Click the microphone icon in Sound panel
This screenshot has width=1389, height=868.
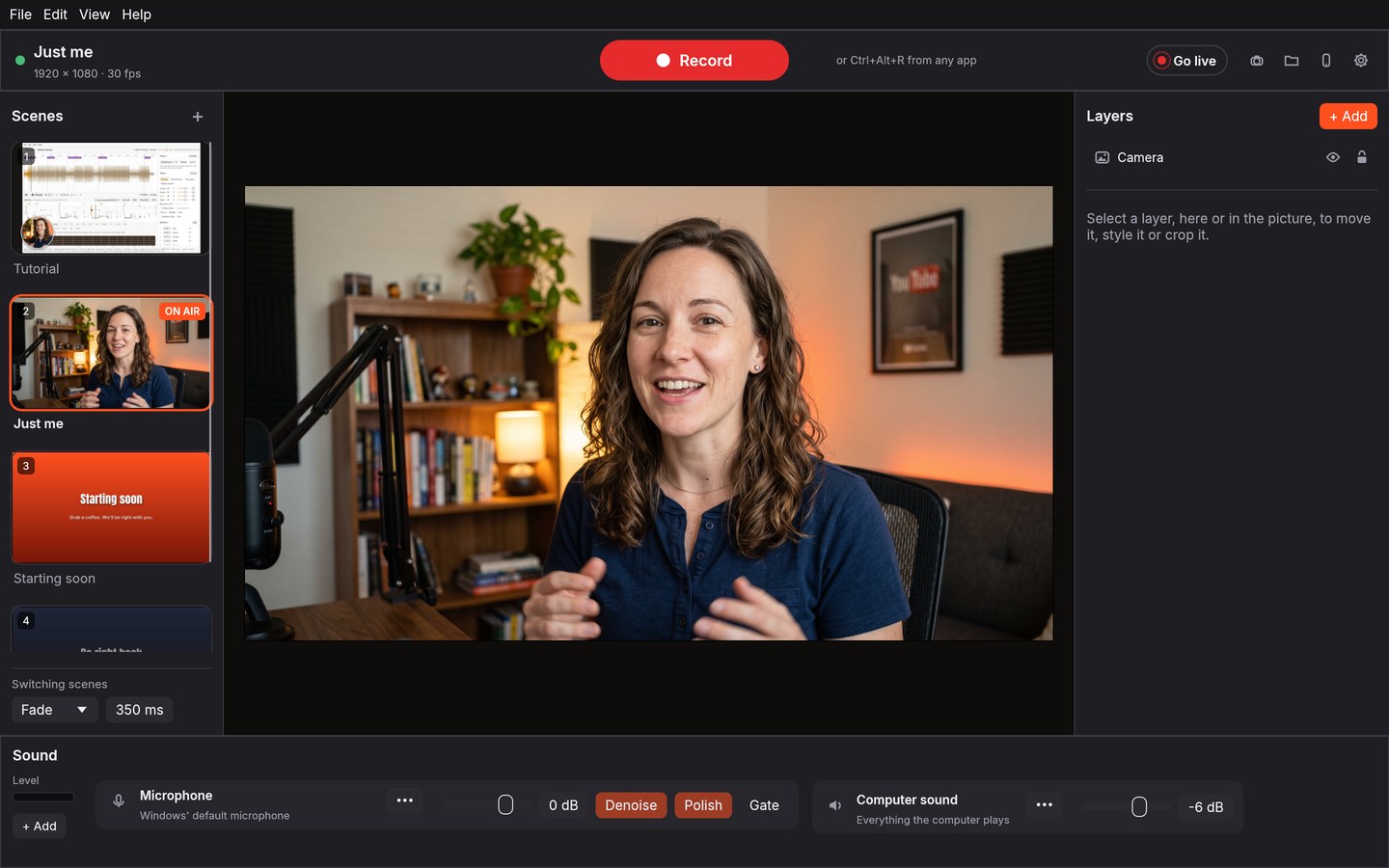click(119, 800)
